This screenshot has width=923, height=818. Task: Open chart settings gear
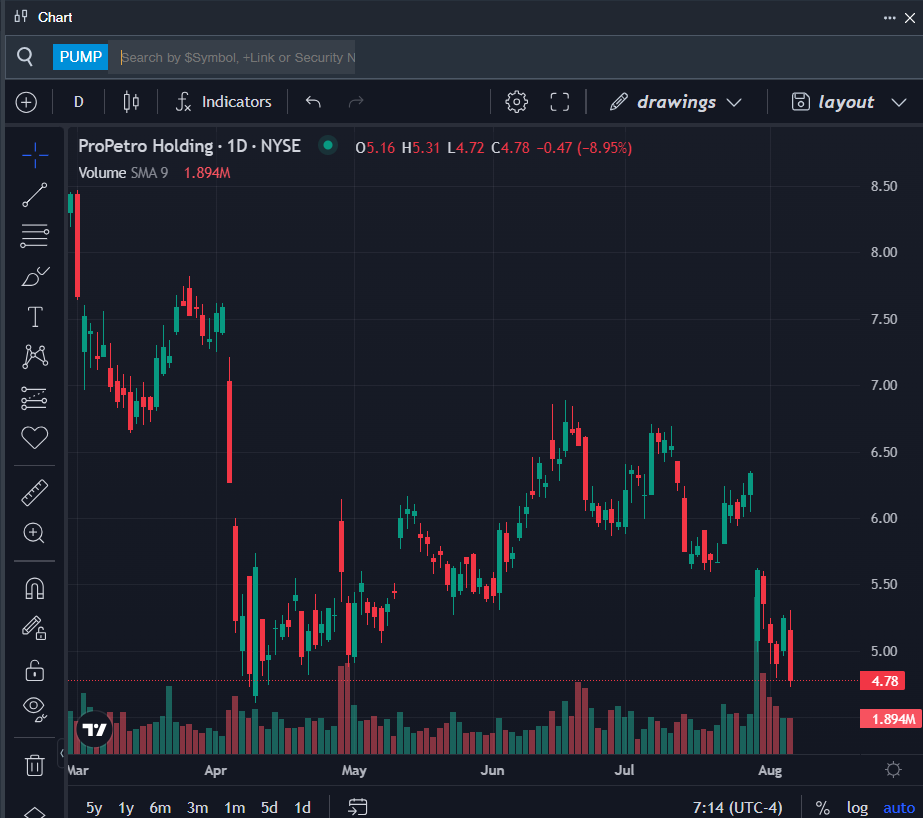point(516,102)
